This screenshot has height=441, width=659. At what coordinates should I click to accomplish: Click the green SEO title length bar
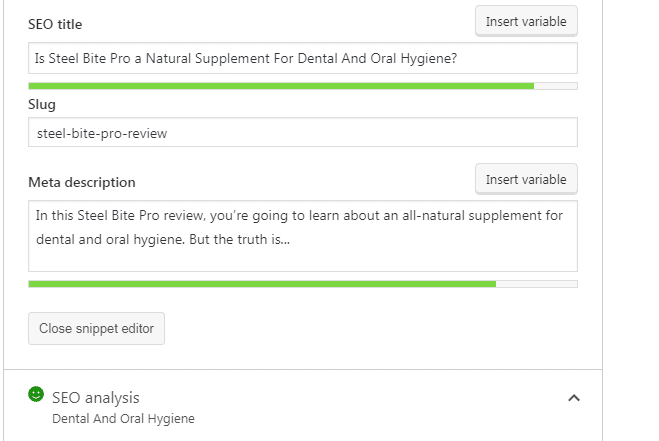pyautogui.click(x=280, y=86)
